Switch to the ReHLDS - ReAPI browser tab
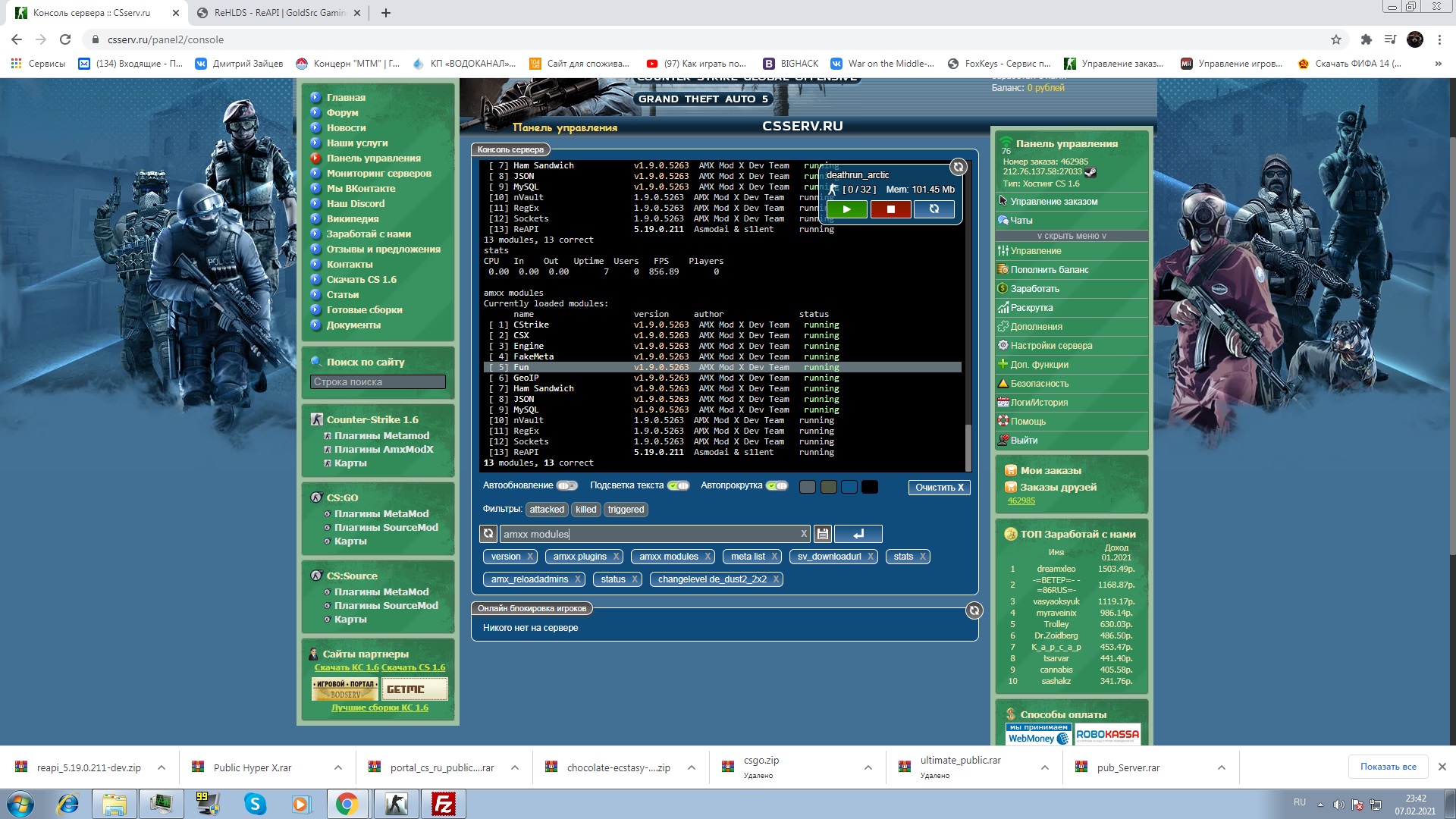 [278, 13]
